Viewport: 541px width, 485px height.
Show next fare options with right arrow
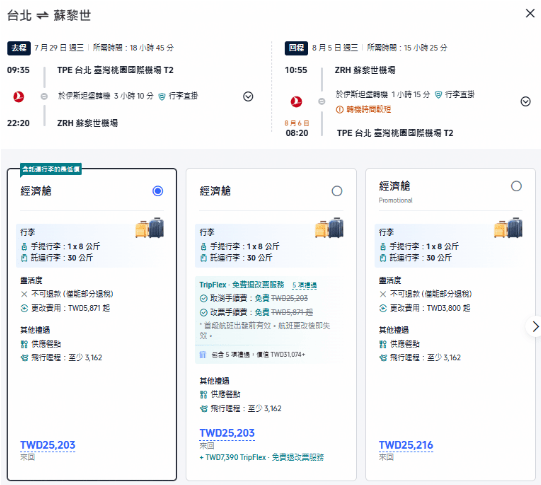[x=534, y=326]
